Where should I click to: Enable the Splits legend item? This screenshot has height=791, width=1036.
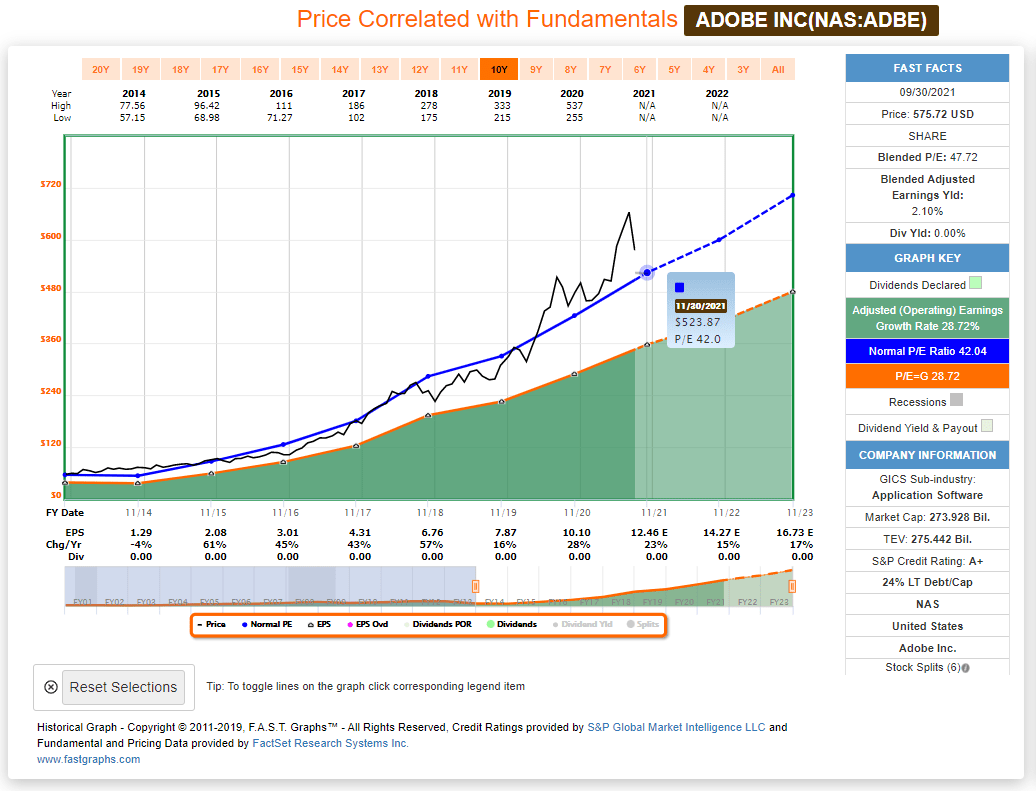643,624
